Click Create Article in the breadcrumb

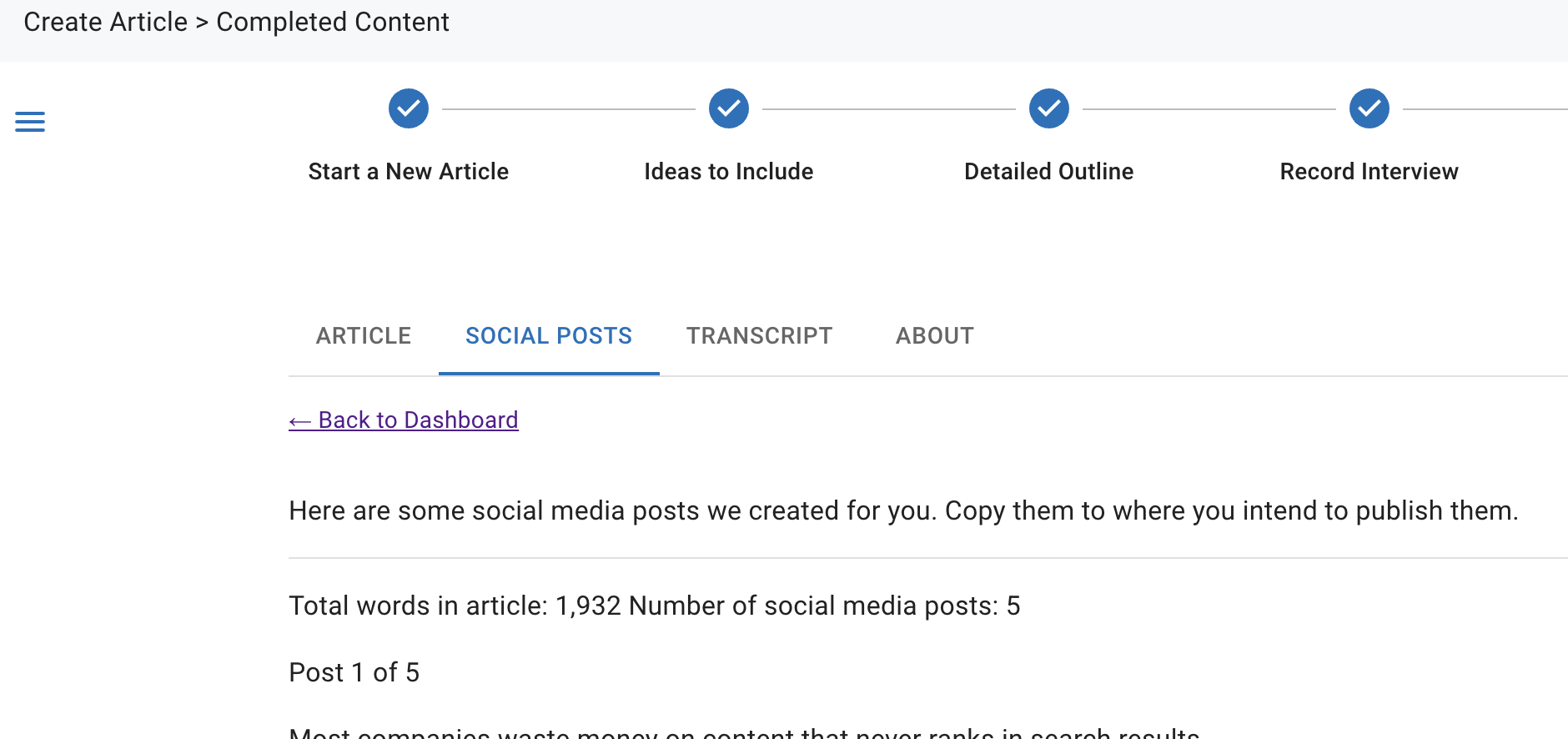106,22
